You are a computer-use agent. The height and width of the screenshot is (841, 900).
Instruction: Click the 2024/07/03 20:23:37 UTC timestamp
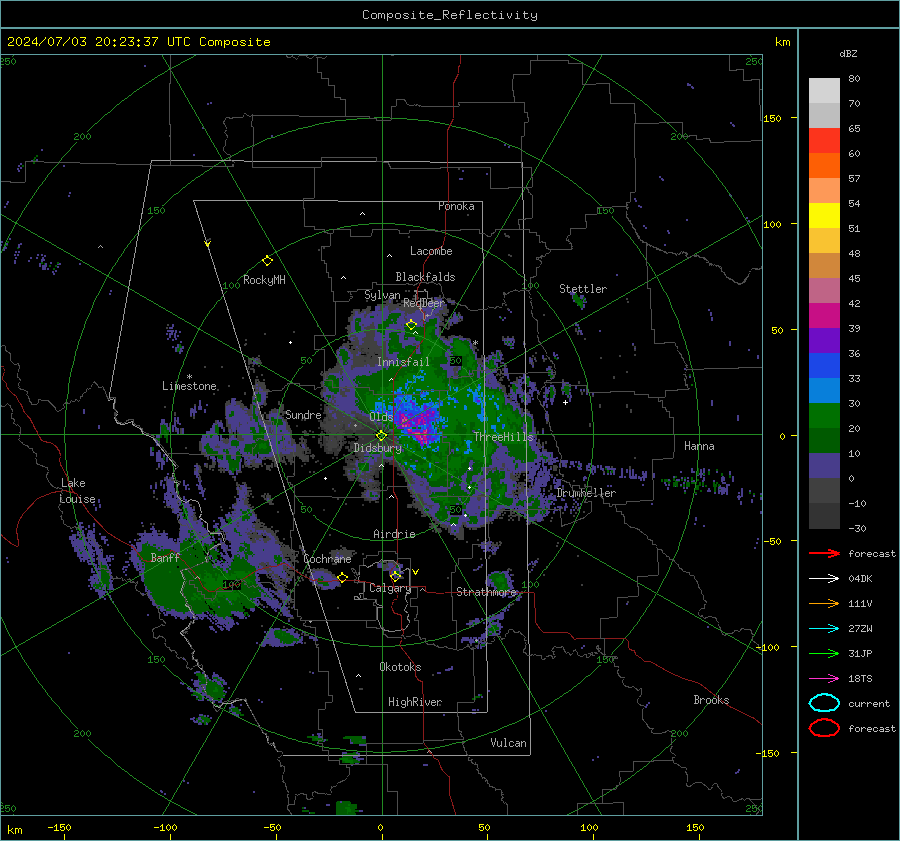click(x=99, y=42)
